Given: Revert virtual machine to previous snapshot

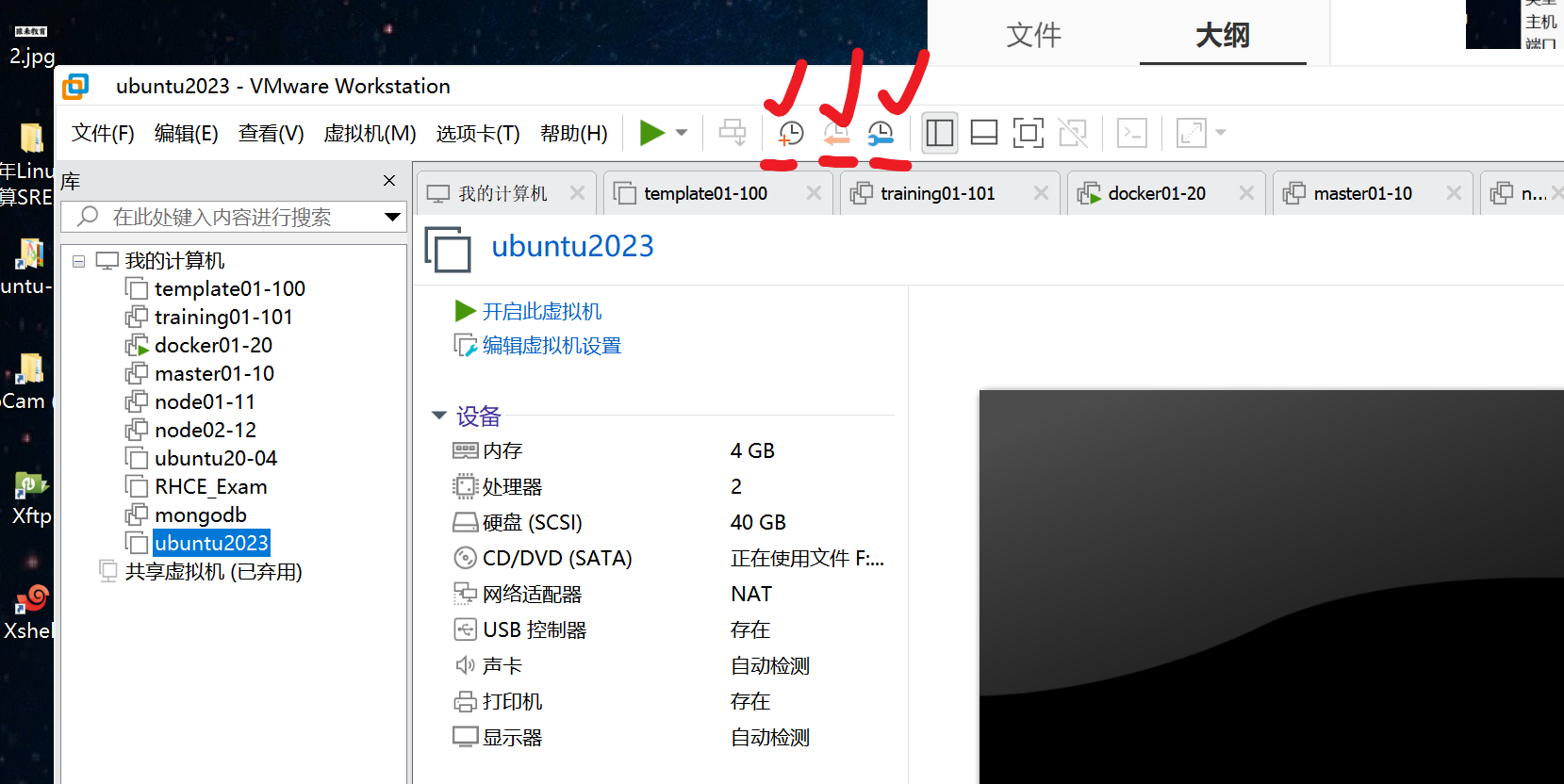Looking at the screenshot, I should pos(836,134).
